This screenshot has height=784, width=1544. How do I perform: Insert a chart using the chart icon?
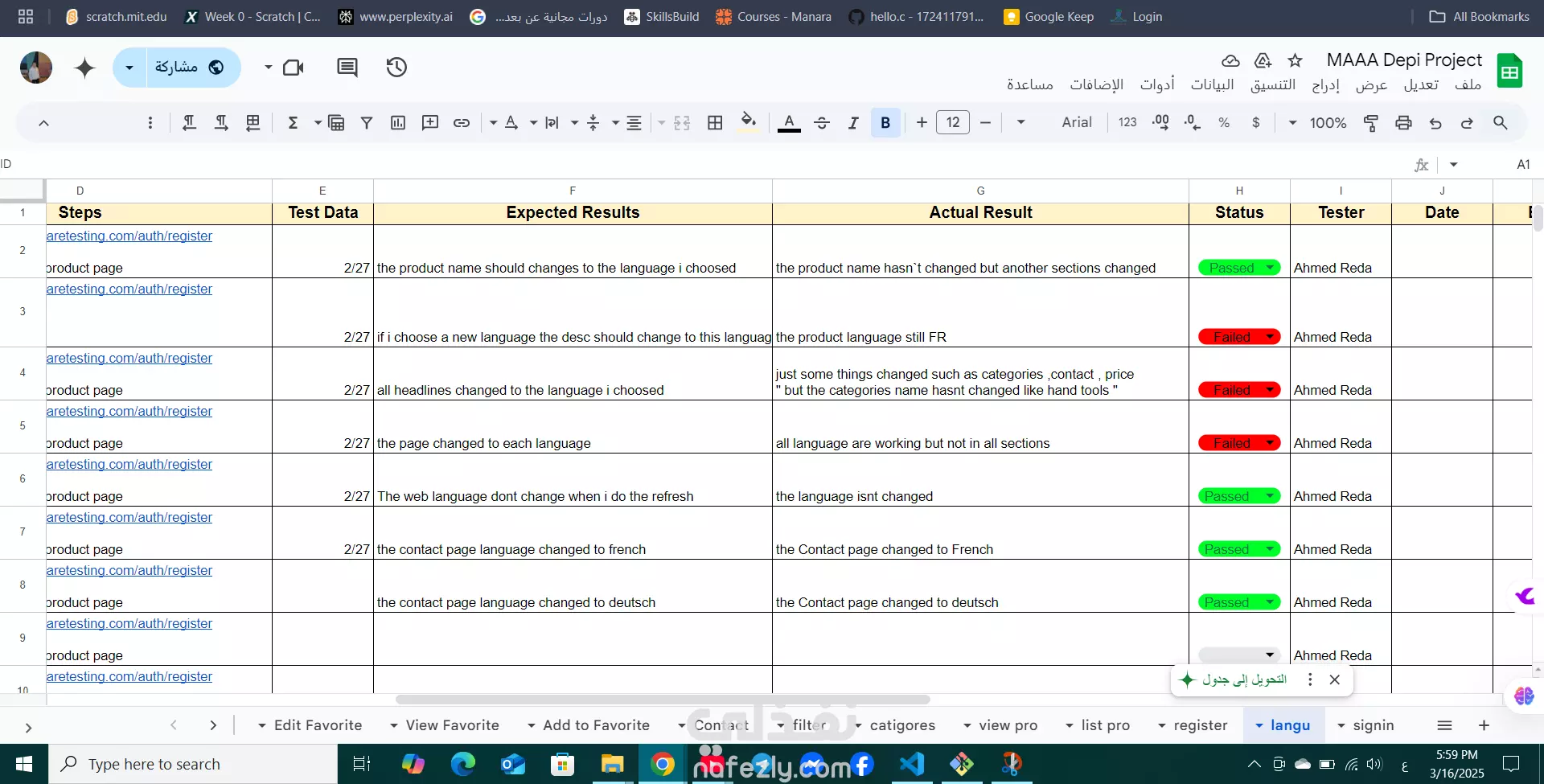point(398,122)
